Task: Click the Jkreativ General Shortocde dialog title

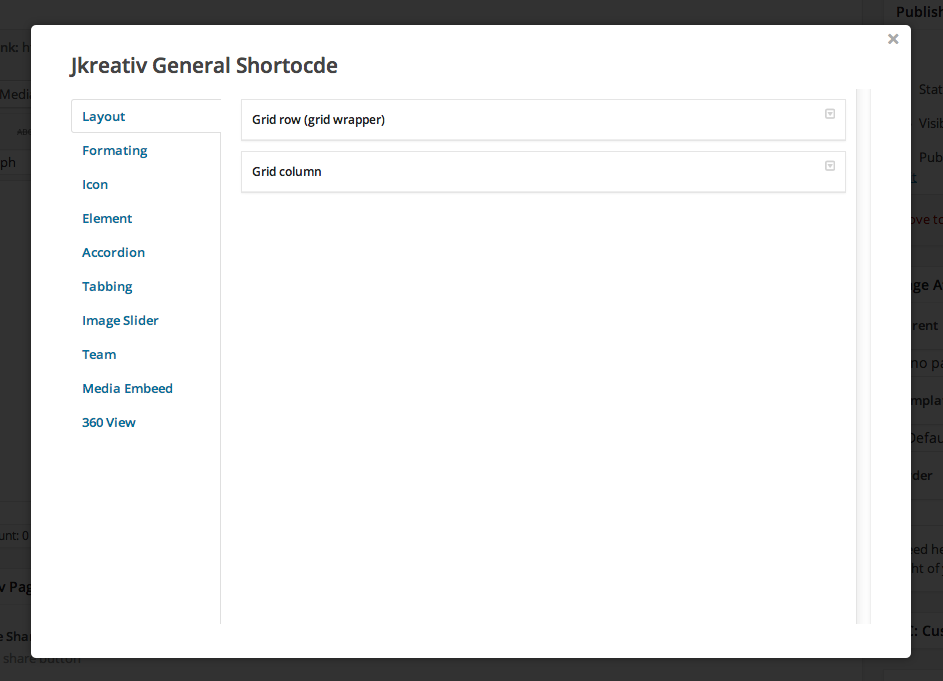Action: (203, 65)
